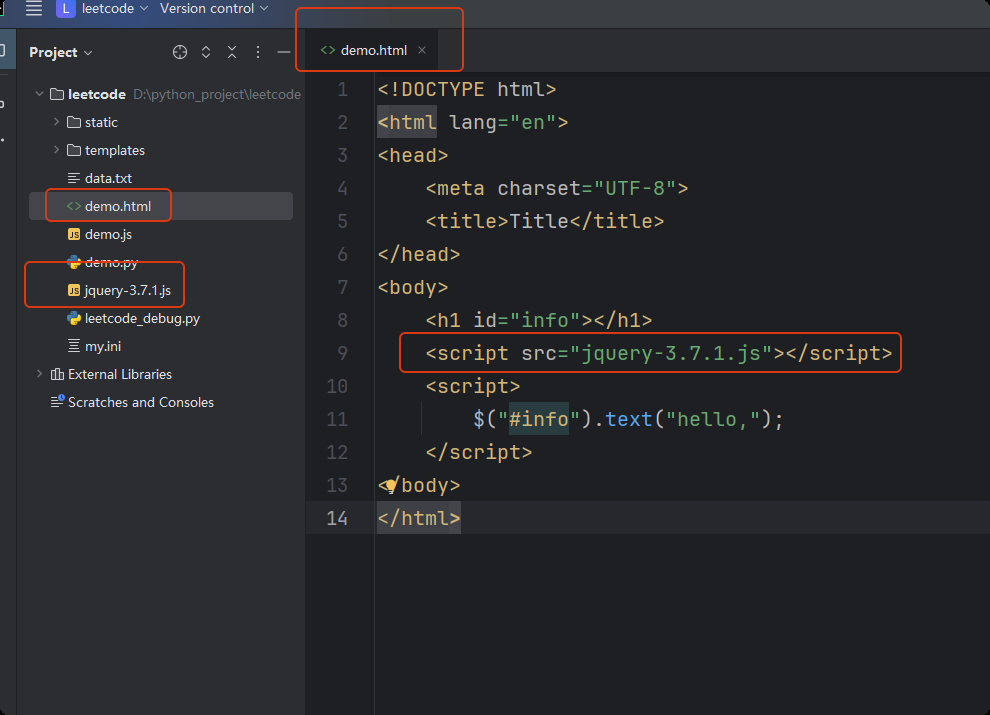Click the html lang="en" tag on line 2
990x715 pixels.
[472, 122]
